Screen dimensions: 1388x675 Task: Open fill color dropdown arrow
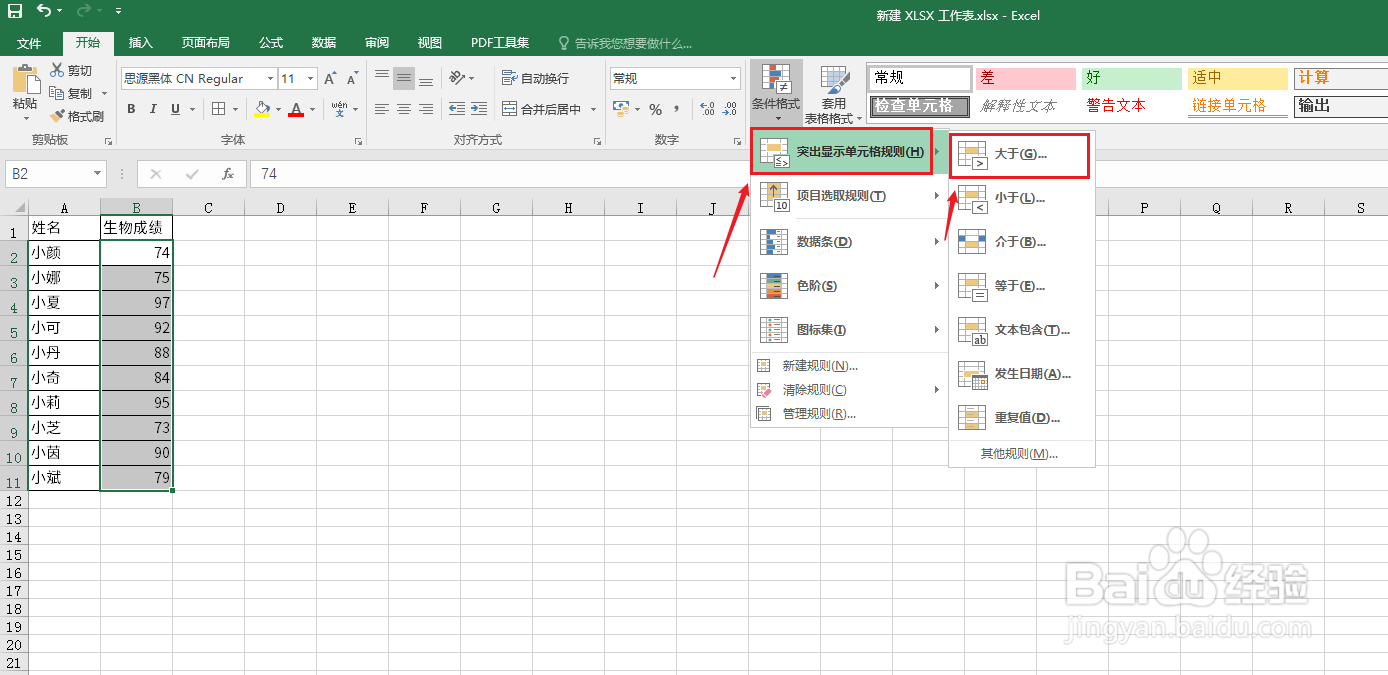pos(278,109)
